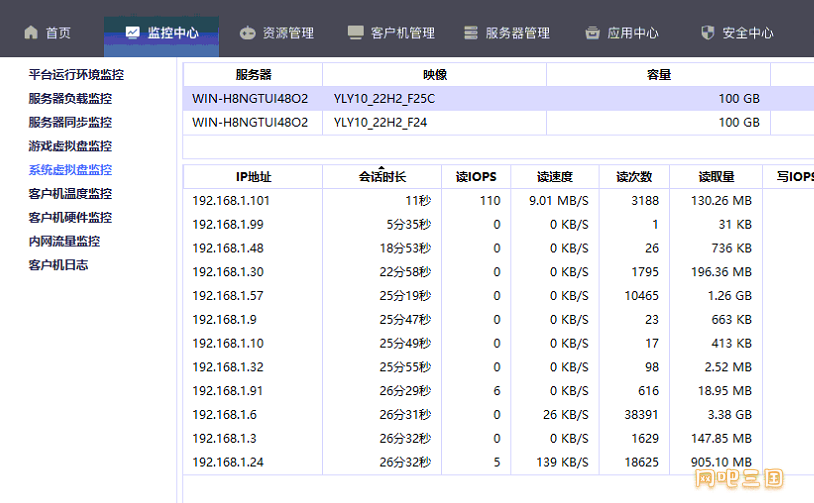Viewport: 814px width, 503px height.
Task: Click the monitor icon of 客户机管理
Action: click(356, 33)
